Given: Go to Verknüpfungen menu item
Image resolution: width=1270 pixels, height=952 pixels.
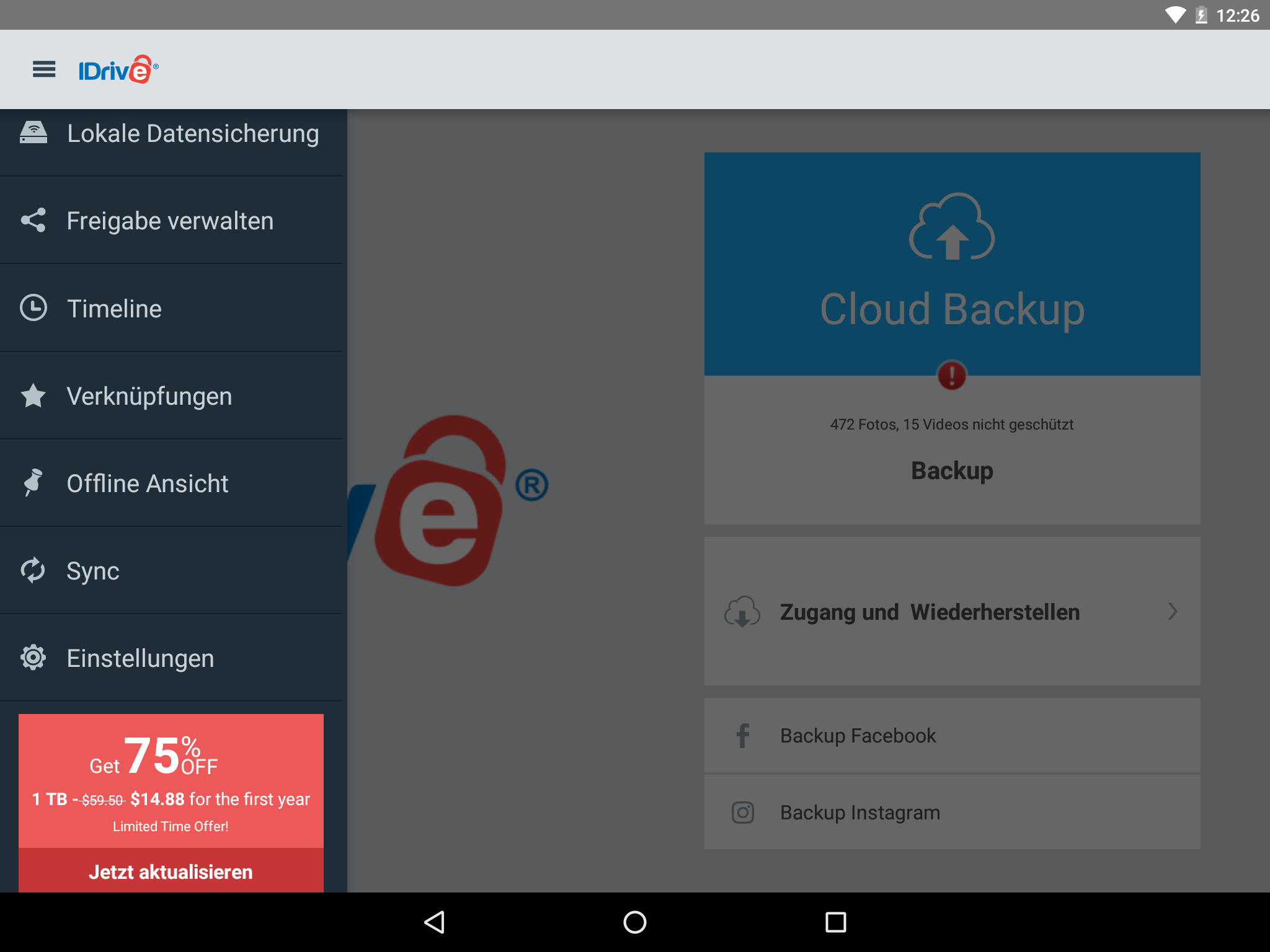Looking at the screenshot, I should pyautogui.click(x=171, y=395).
